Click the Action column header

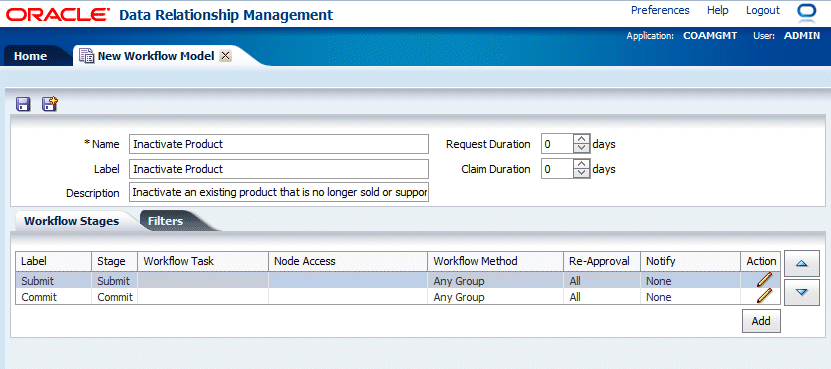761,261
